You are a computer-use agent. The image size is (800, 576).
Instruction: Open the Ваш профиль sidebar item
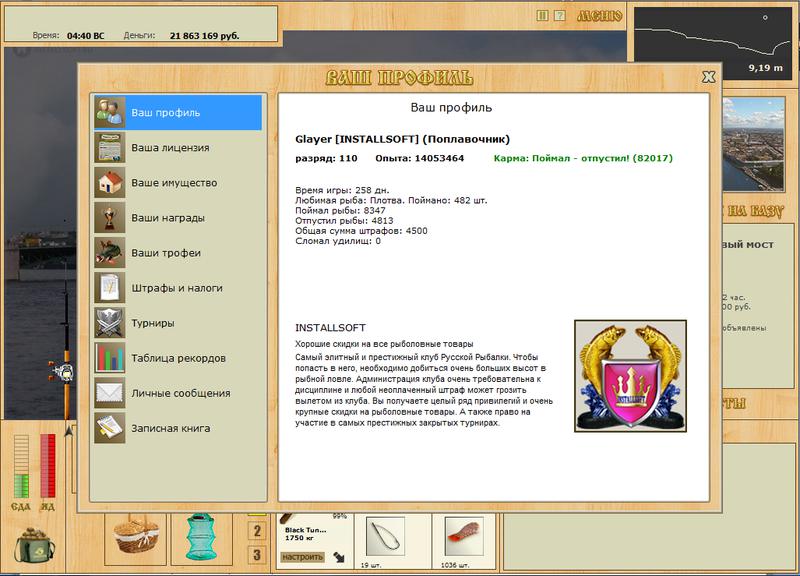click(178, 112)
